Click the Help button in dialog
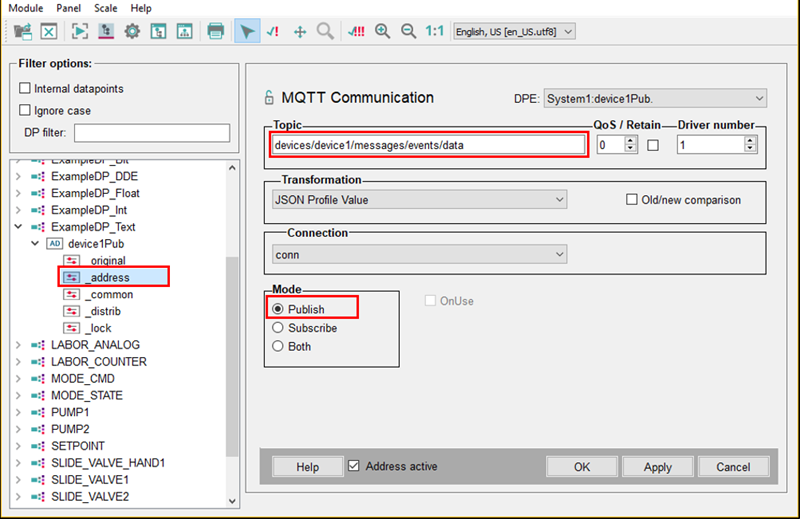This screenshot has height=519, width=800. pyautogui.click(x=308, y=467)
